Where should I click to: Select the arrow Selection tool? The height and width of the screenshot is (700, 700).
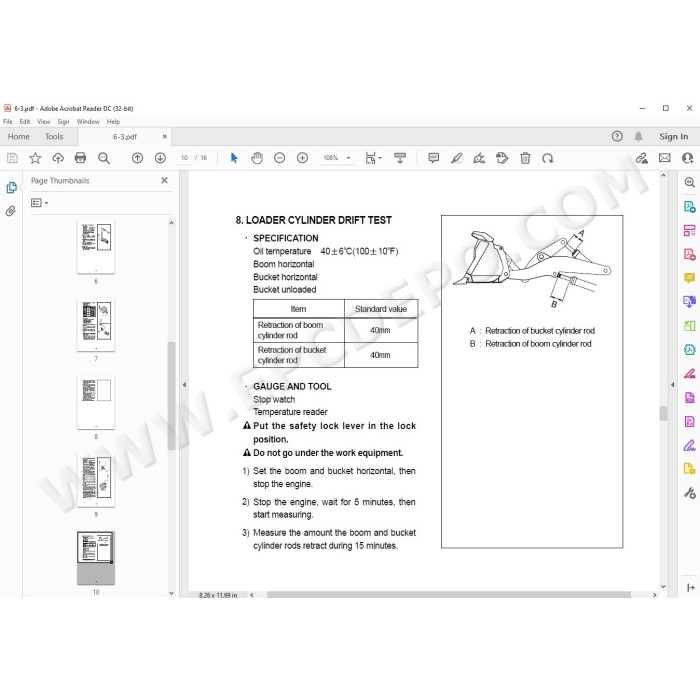234,158
